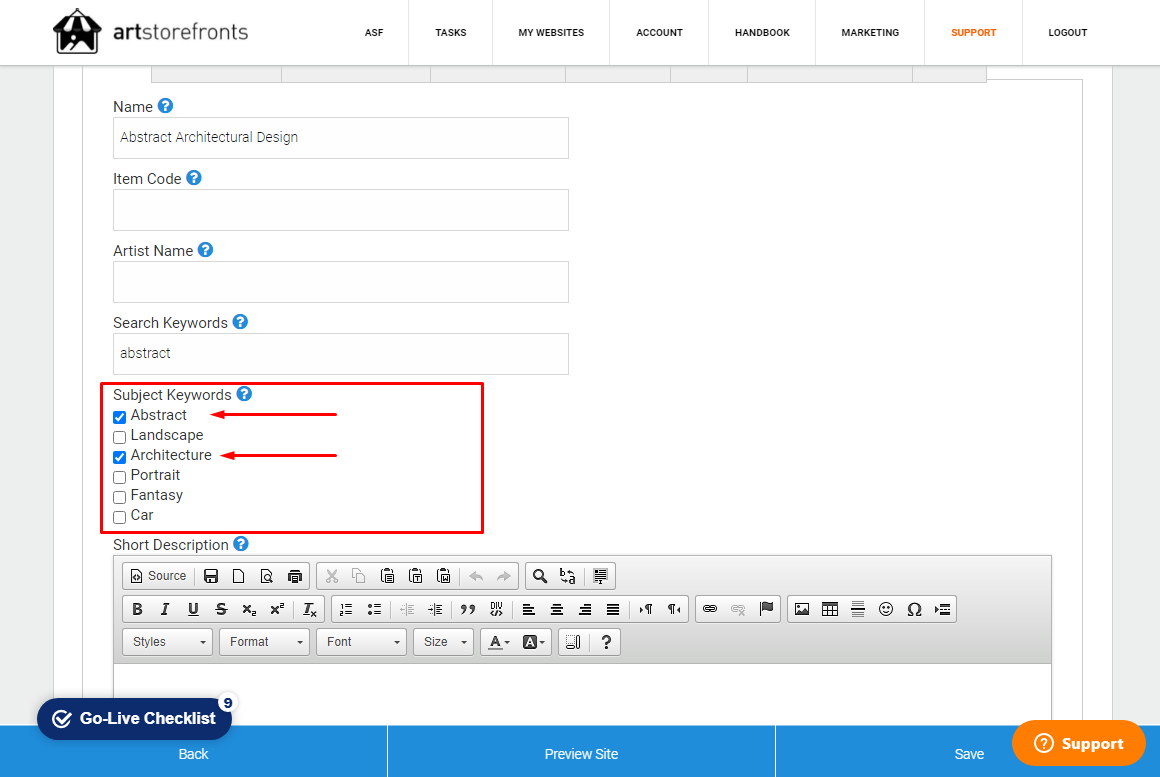The height and width of the screenshot is (777, 1160).
Task: Click the italic formatting icon
Action: click(x=165, y=609)
